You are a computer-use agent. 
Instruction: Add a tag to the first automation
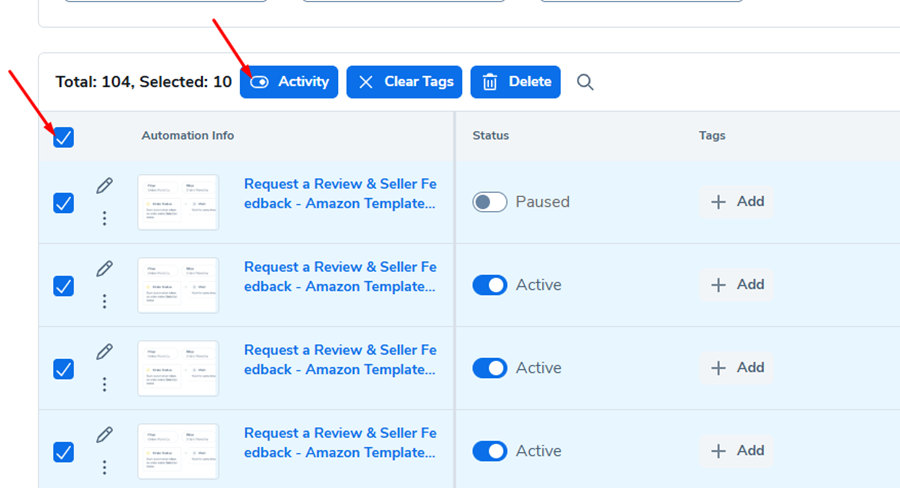tap(737, 202)
